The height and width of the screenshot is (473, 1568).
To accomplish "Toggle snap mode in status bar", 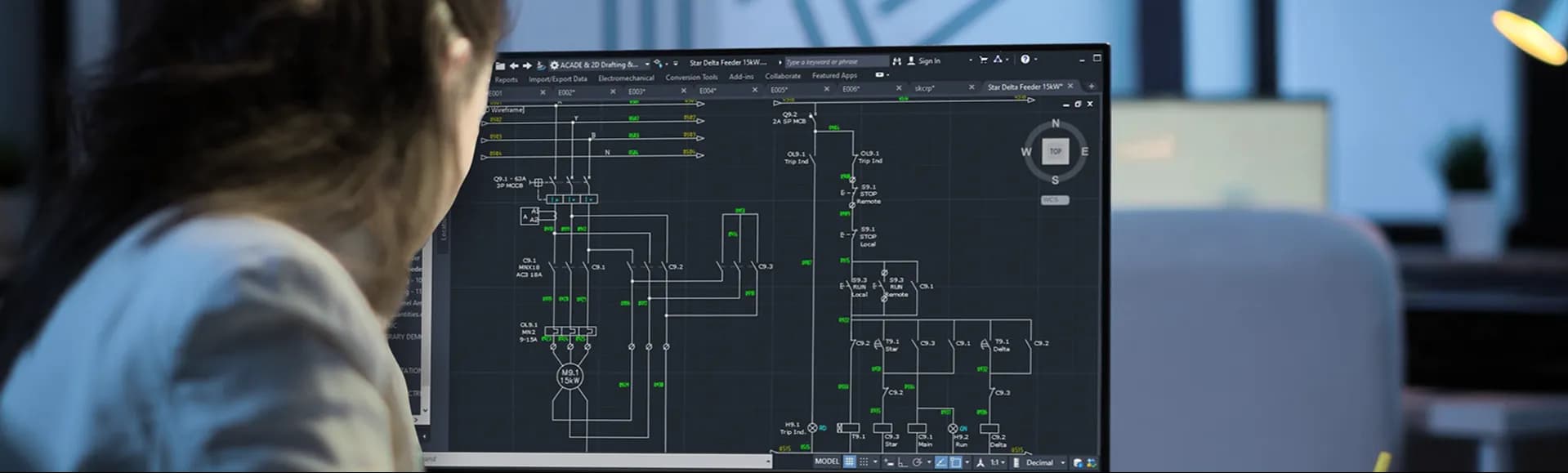I will tap(864, 462).
